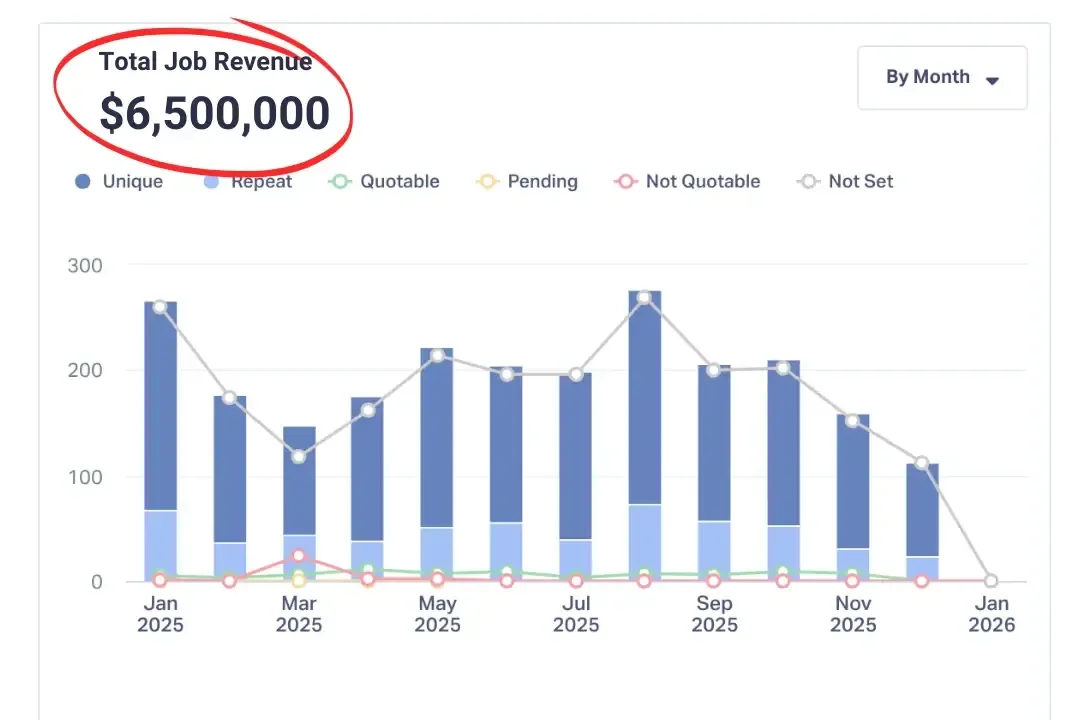
Task: Toggle the Quotable legend series
Action: pos(384,181)
